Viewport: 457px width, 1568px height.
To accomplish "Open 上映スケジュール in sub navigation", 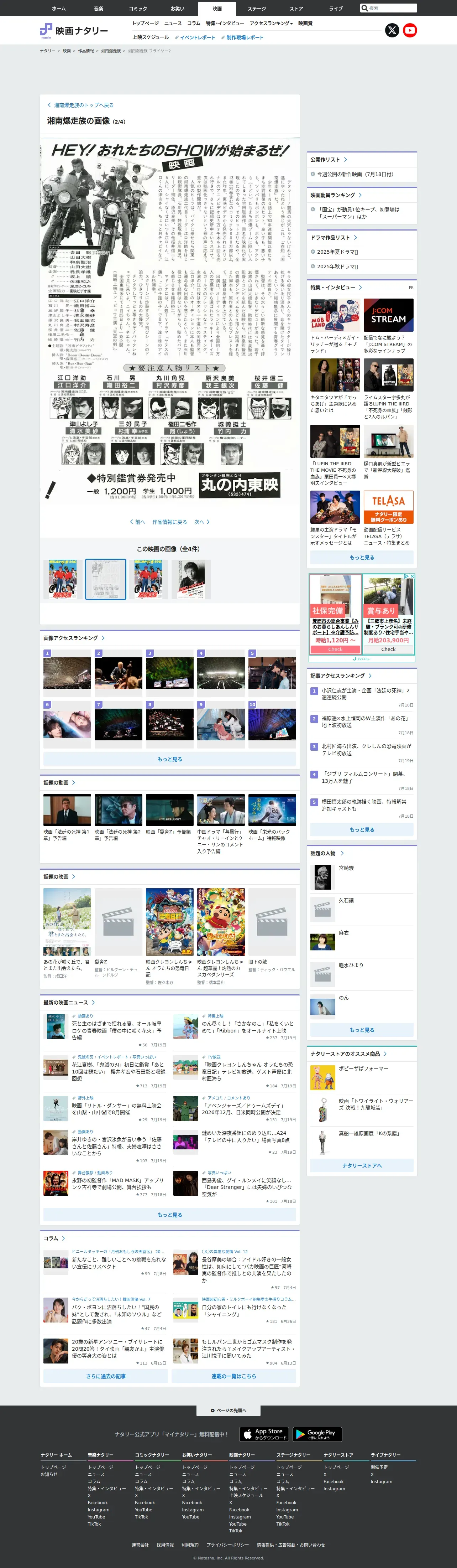I will 151,37.
